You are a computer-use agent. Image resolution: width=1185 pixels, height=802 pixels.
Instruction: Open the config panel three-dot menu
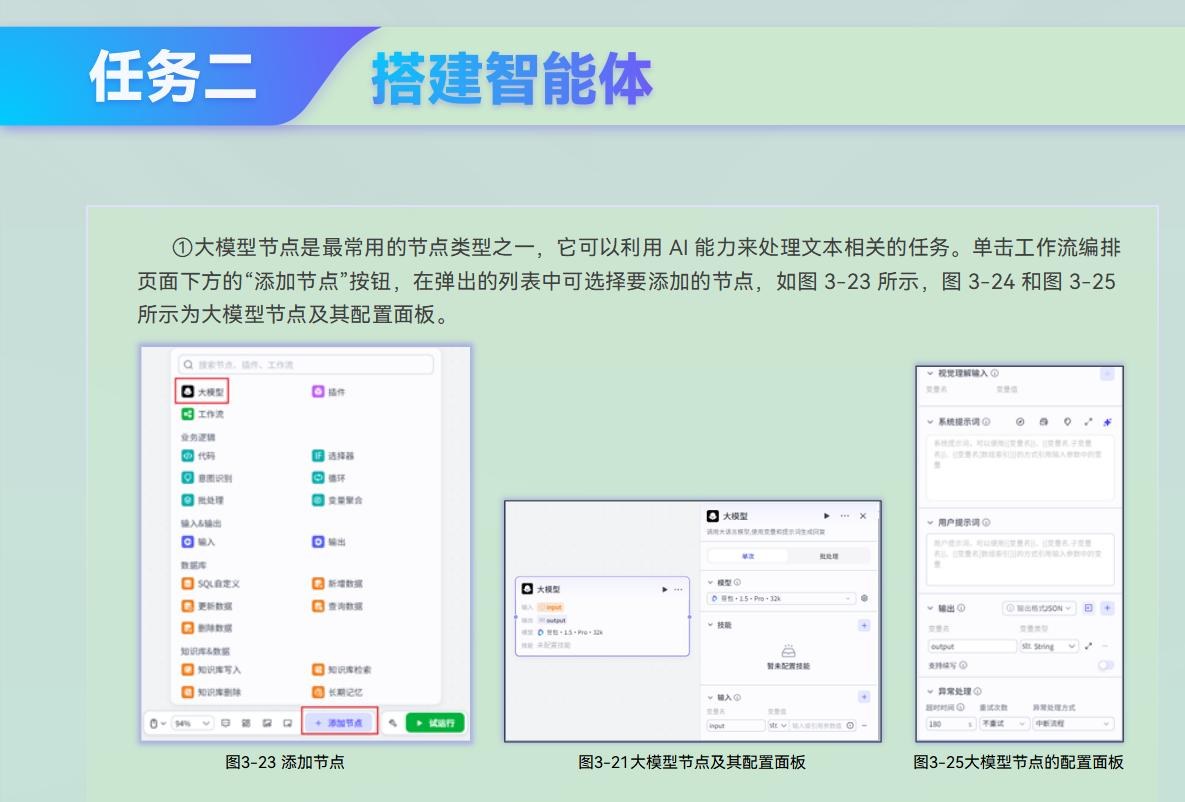(x=845, y=516)
